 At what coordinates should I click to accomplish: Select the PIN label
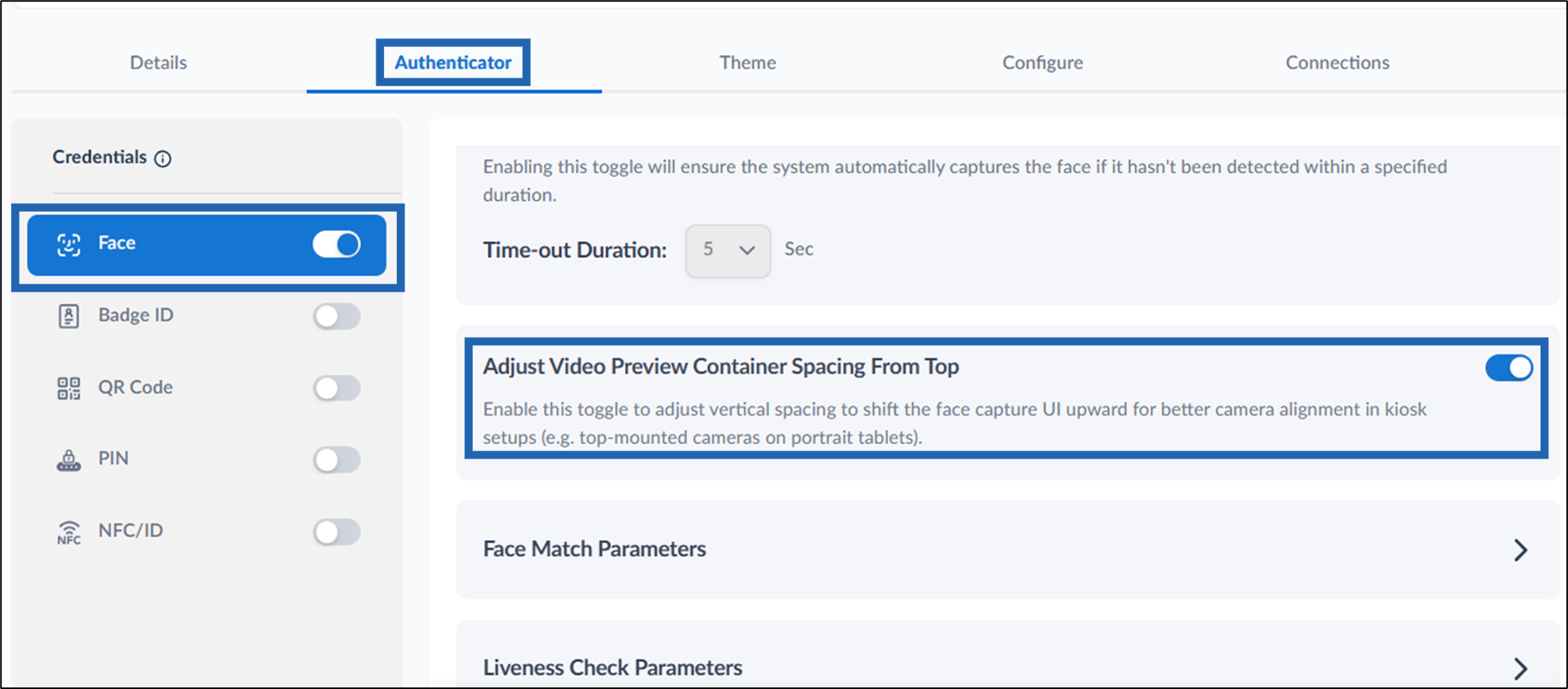(113, 459)
